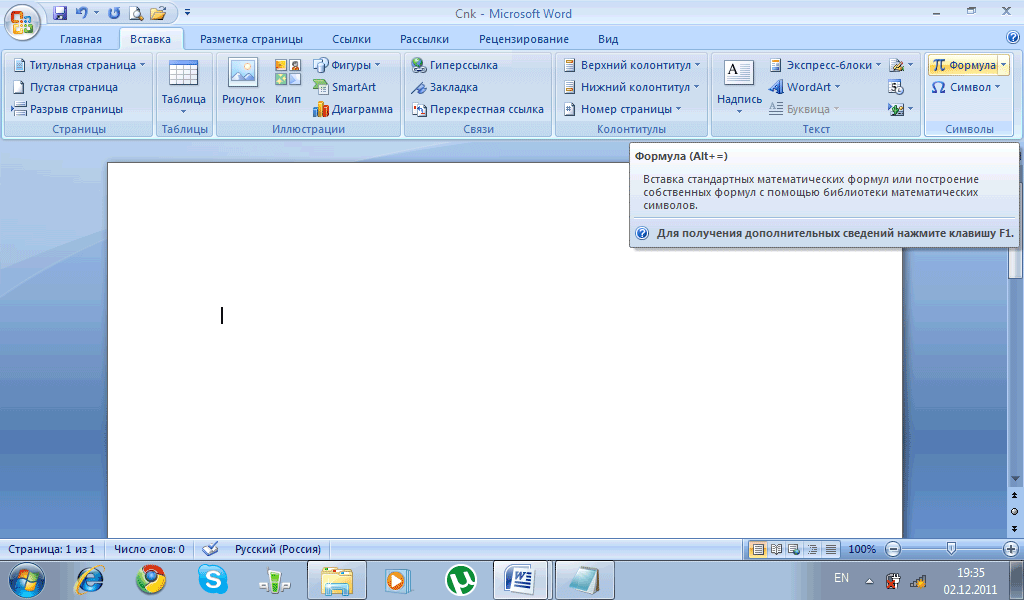This screenshot has width=1024, height=600.
Task: Insert an object from the Текст group
Action: coord(900,109)
